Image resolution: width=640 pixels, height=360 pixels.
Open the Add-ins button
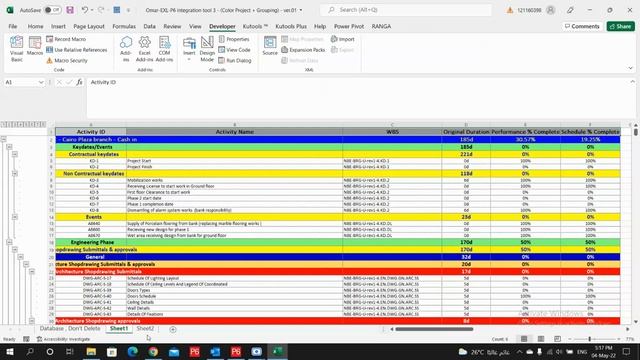(126, 49)
